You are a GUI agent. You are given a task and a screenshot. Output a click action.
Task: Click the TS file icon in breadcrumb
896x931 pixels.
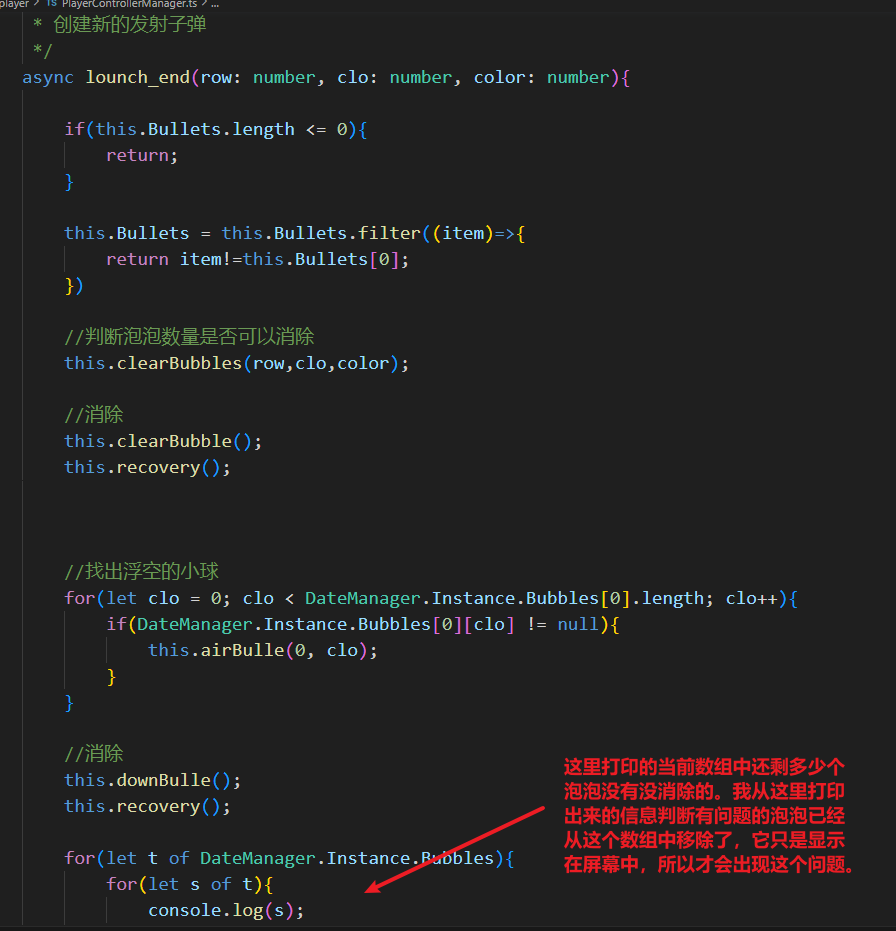coord(52,3)
